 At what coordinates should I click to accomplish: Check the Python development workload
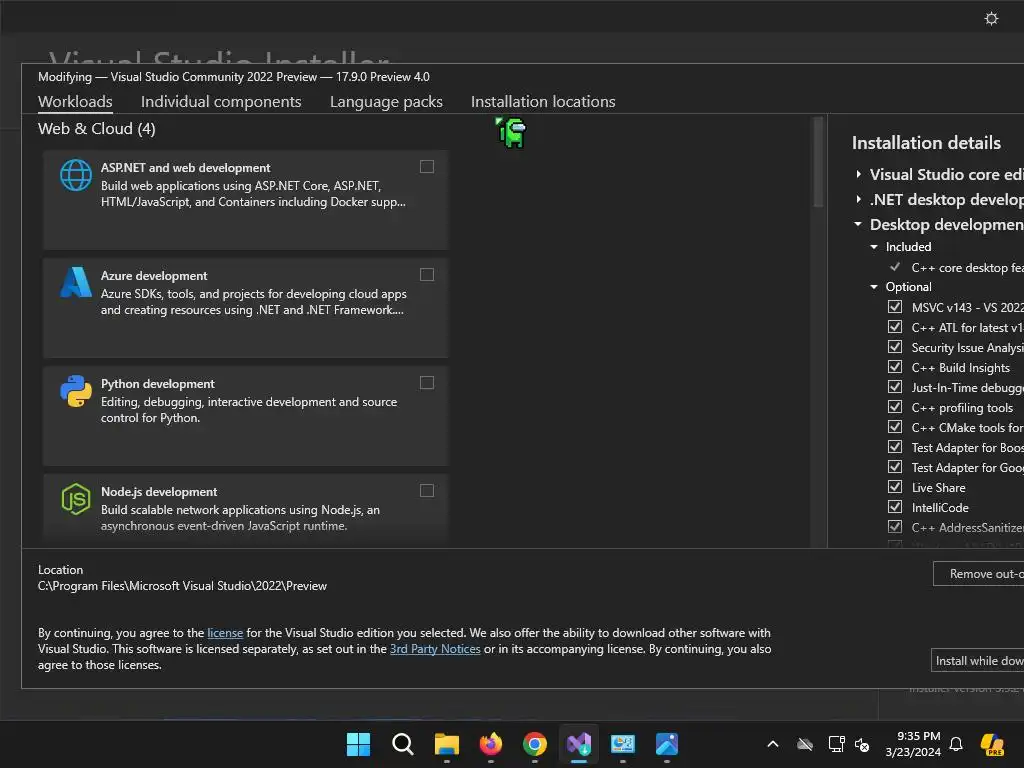(426, 383)
